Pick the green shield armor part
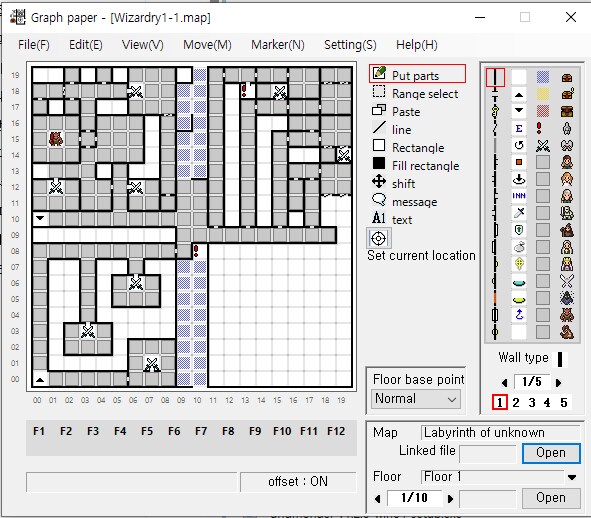Screen dimensions: 591x518 (519, 230)
